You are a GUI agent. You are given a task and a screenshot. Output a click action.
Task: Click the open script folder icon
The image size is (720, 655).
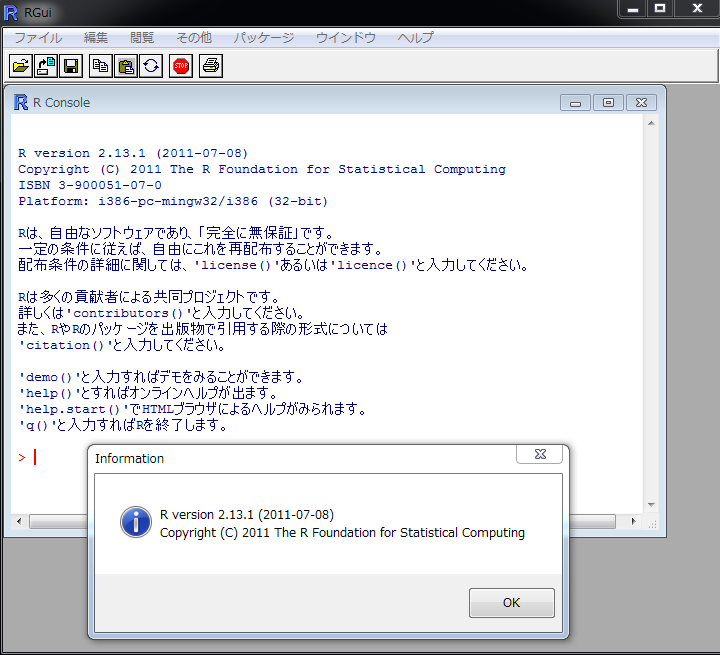(20, 66)
